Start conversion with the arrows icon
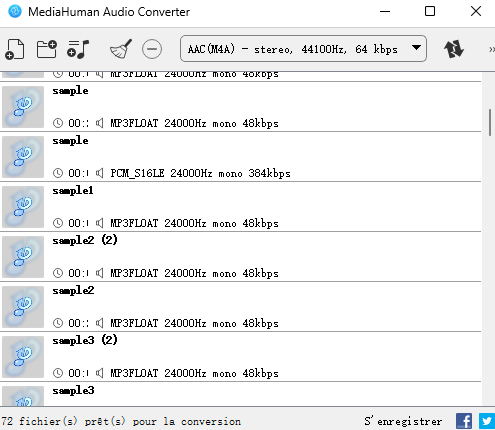 point(454,49)
